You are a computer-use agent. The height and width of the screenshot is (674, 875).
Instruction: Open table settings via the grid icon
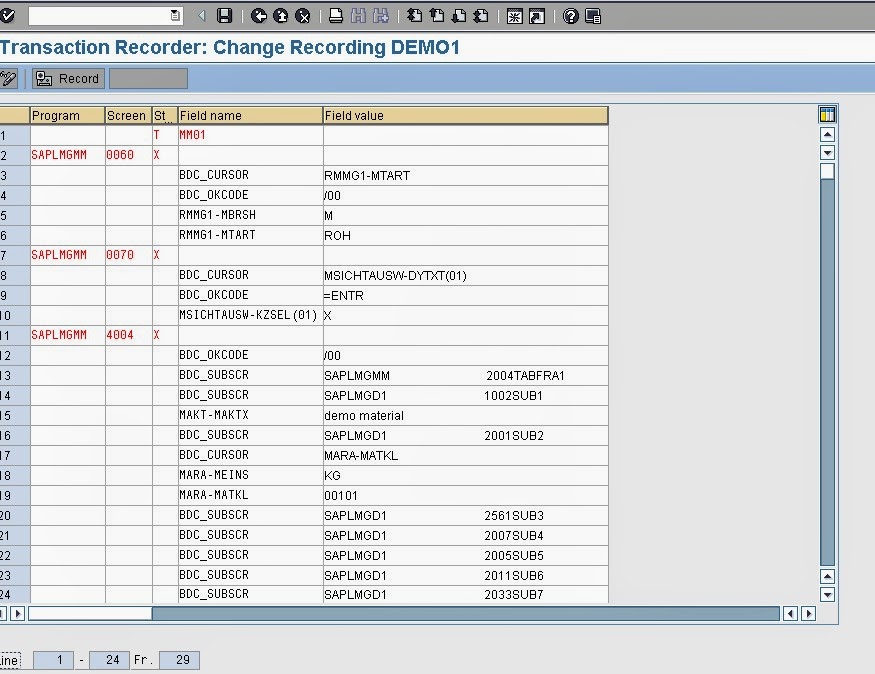click(x=825, y=115)
